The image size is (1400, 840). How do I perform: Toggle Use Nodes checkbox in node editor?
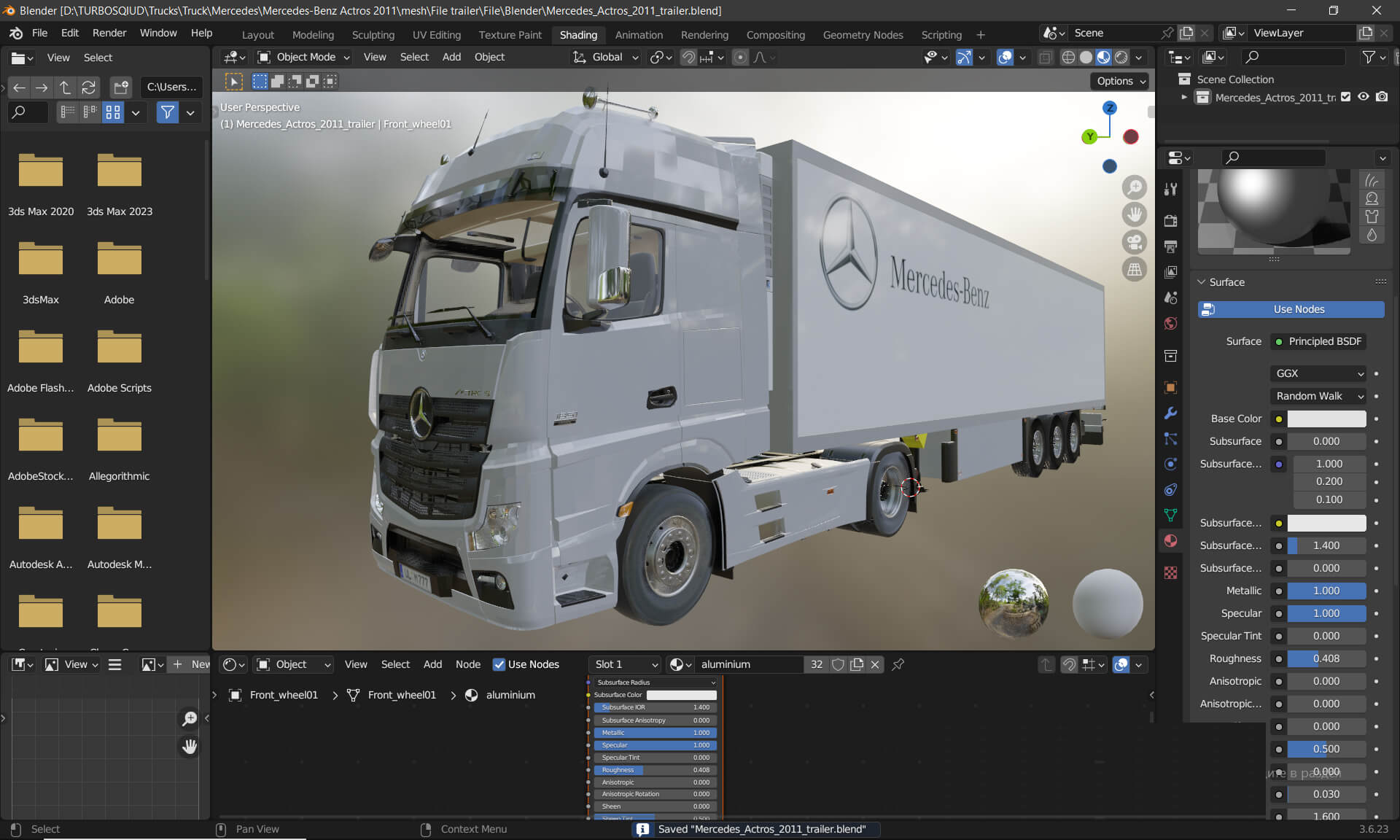pyautogui.click(x=499, y=664)
